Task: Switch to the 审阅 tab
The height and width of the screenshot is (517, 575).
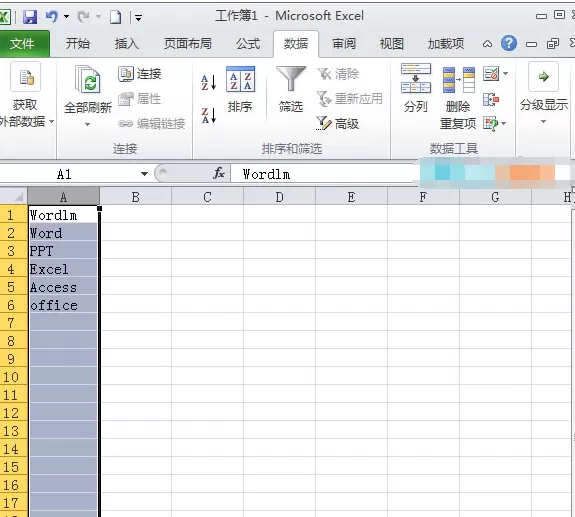Action: [344, 44]
